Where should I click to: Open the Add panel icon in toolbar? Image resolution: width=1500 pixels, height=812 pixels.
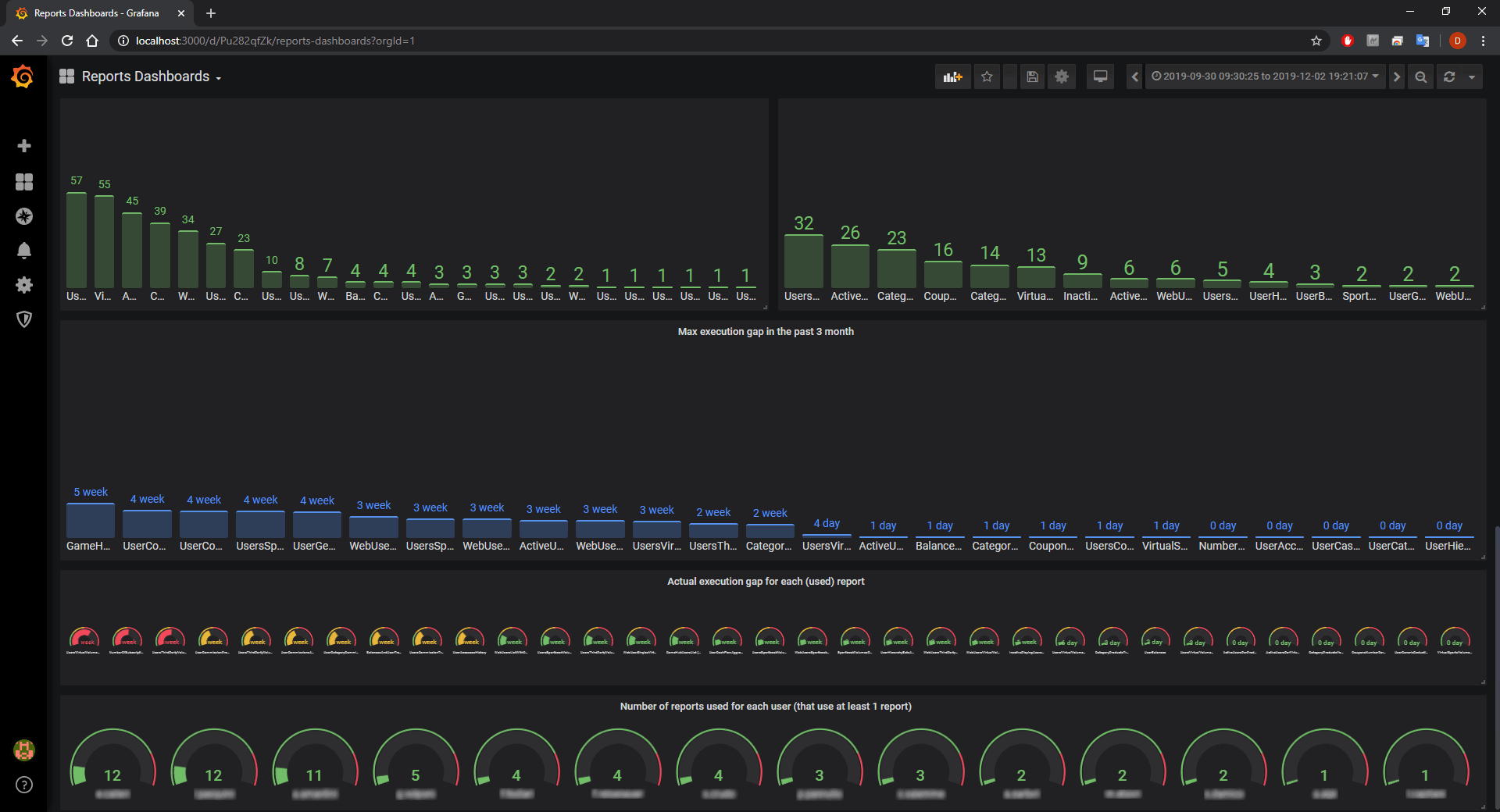point(952,77)
